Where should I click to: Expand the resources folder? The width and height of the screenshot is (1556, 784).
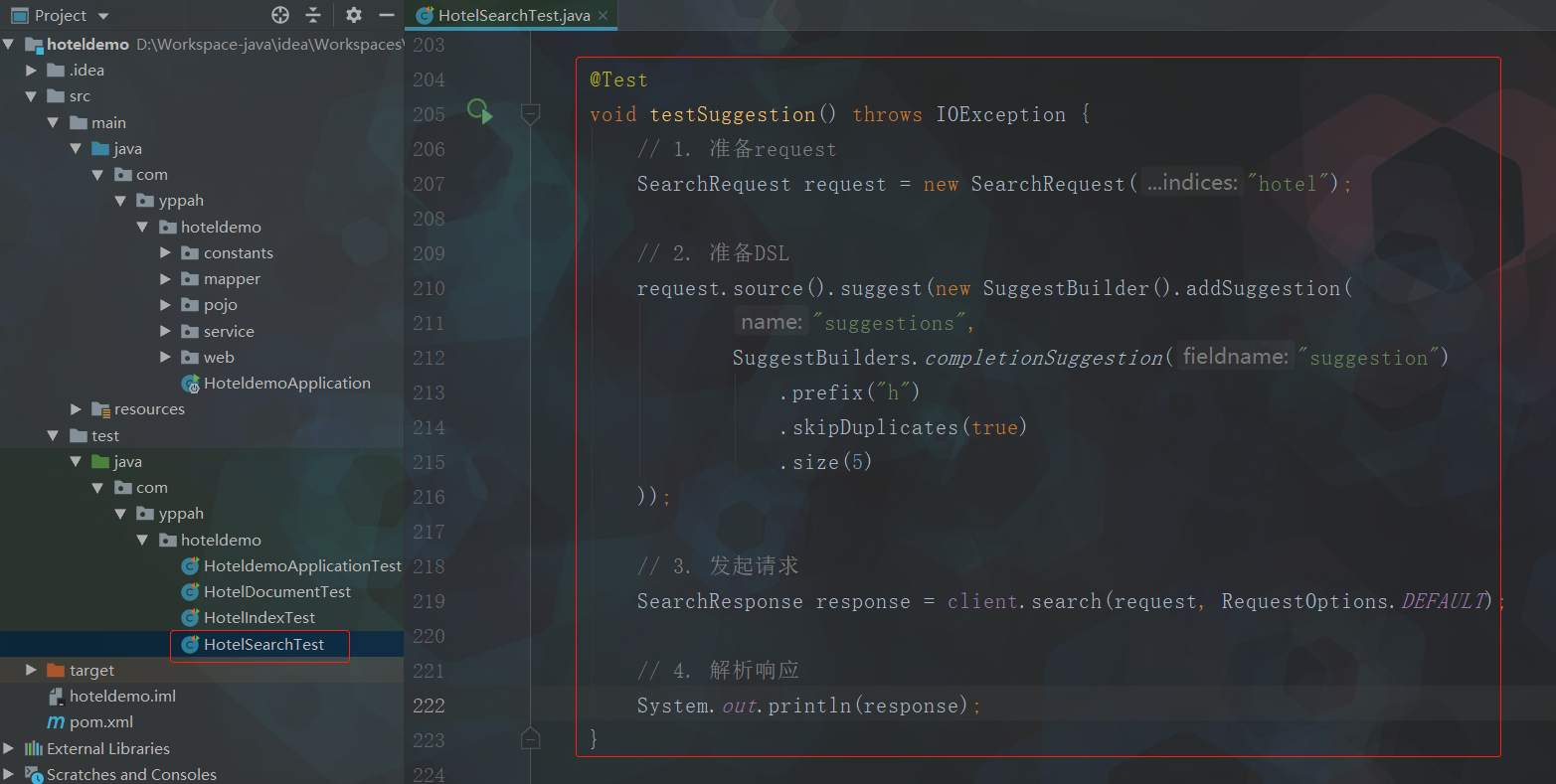tap(77, 409)
